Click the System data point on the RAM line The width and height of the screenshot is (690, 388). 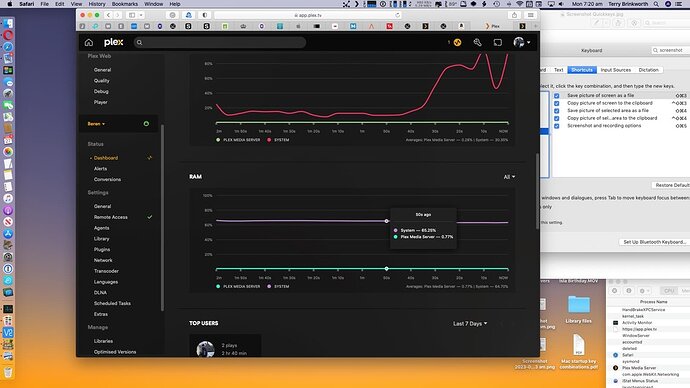click(386, 221)
